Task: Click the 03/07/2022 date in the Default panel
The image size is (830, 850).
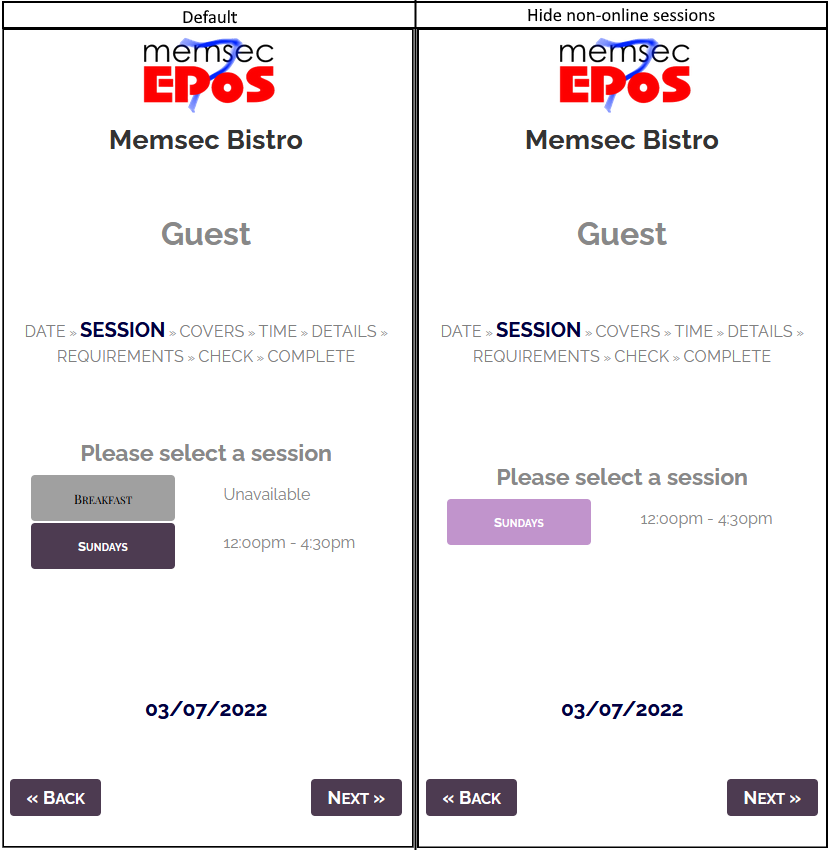Action: click(206, 710)
